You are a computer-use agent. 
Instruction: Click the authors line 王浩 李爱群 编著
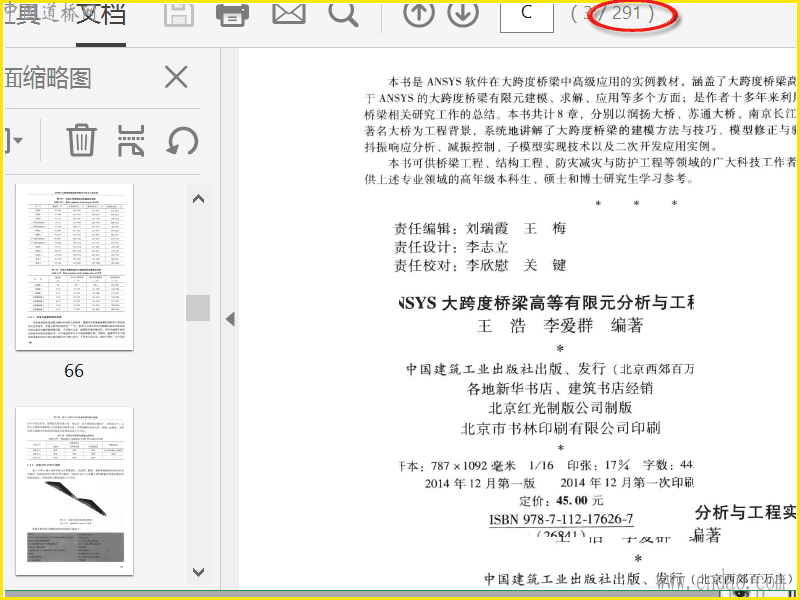(x=560, y=326)
